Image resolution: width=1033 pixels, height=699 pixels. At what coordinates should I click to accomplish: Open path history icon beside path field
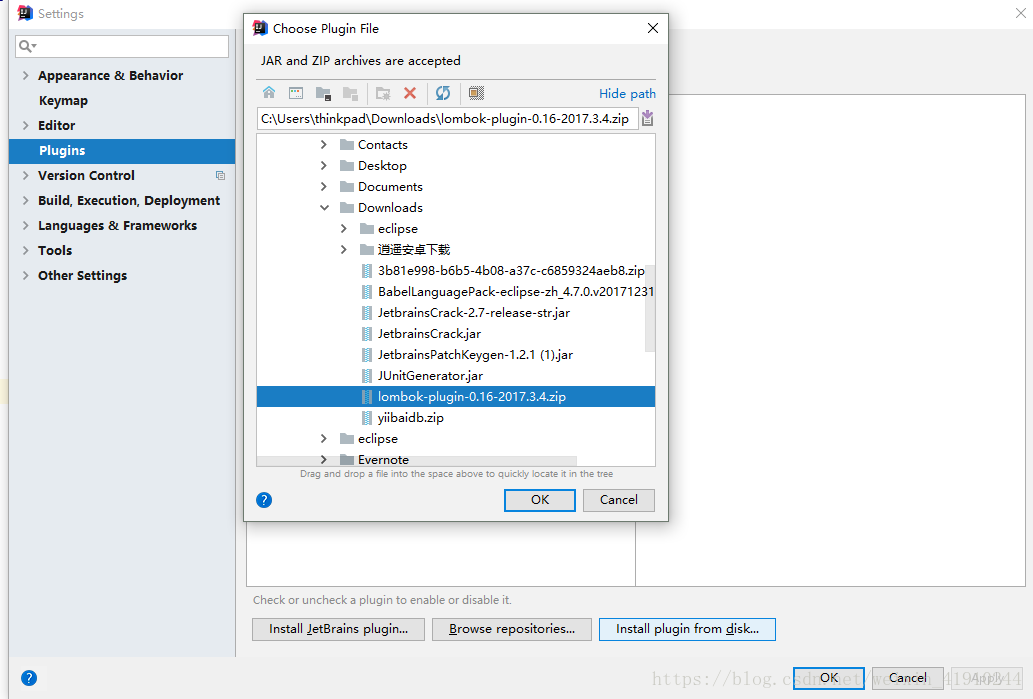click(648, 118)
